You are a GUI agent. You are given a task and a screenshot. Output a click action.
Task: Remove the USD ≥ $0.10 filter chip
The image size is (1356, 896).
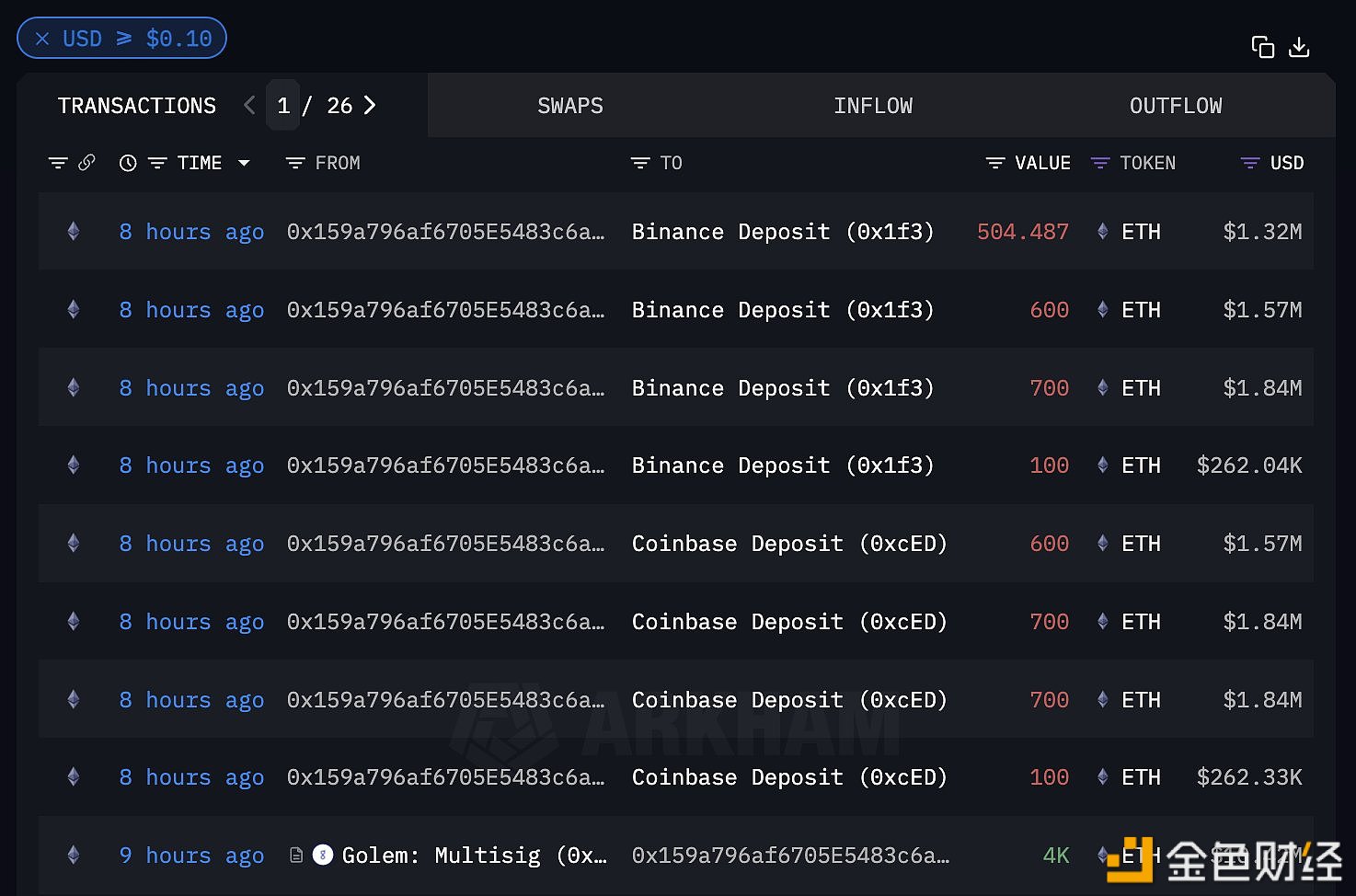(42, 39)
